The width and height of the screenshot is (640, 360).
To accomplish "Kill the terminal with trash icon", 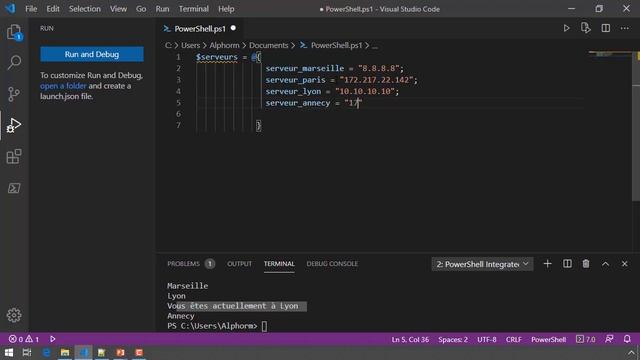I will 586,264.
